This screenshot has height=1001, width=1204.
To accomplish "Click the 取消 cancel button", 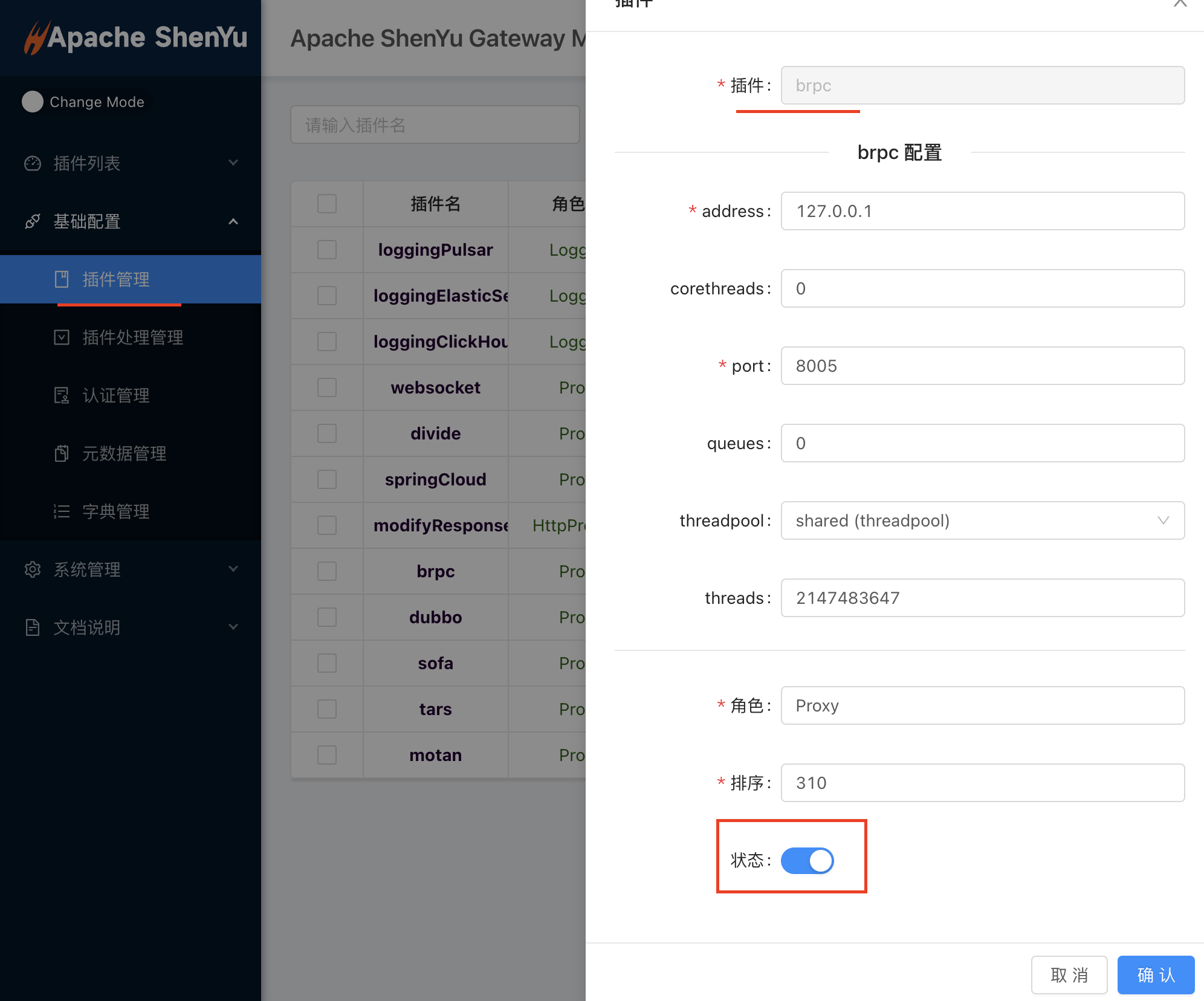I will (x=1069, y=974).
